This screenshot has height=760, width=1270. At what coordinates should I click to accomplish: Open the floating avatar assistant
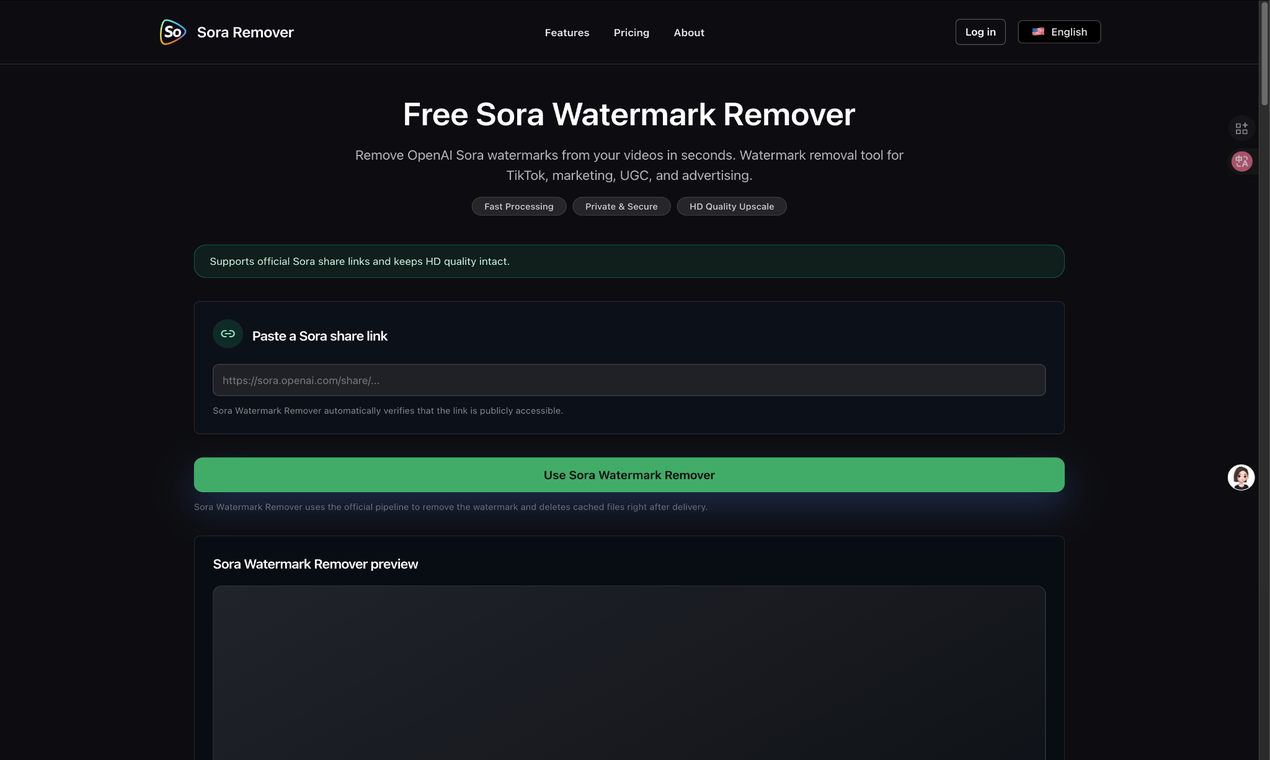1241,477
